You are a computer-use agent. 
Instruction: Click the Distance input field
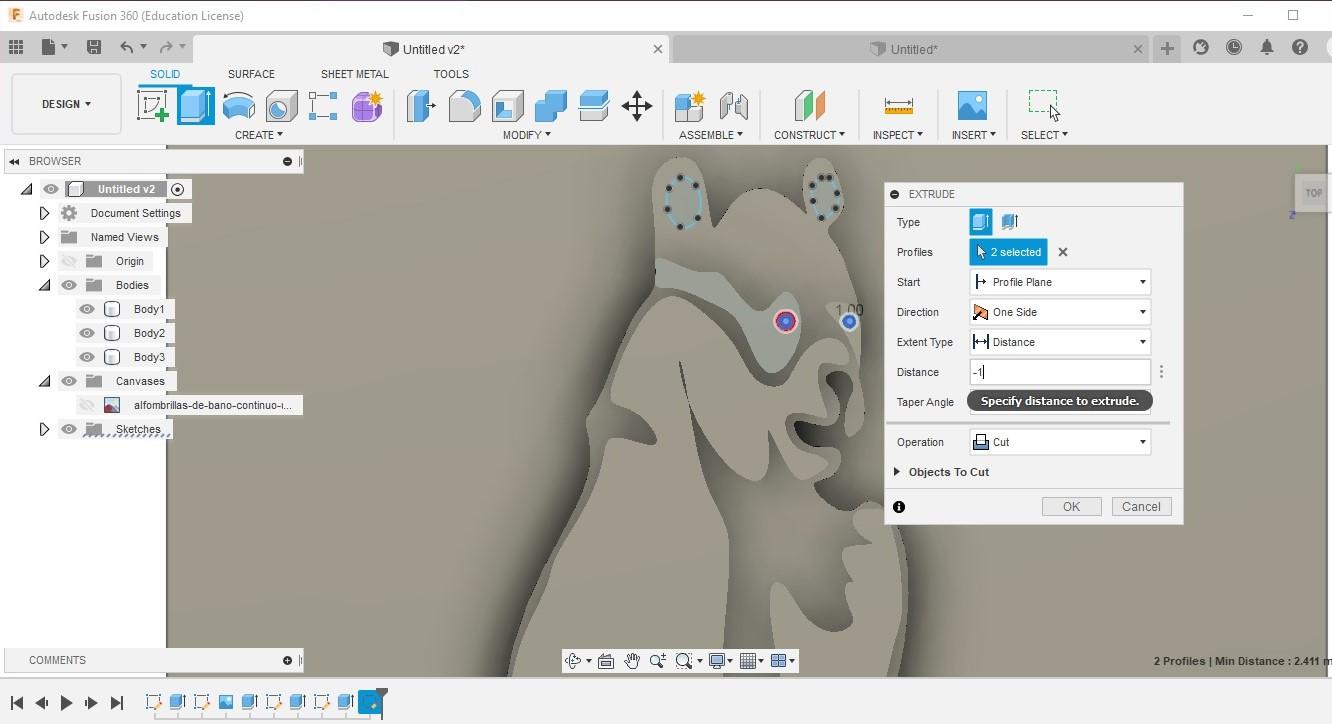tap(1060, 372)
